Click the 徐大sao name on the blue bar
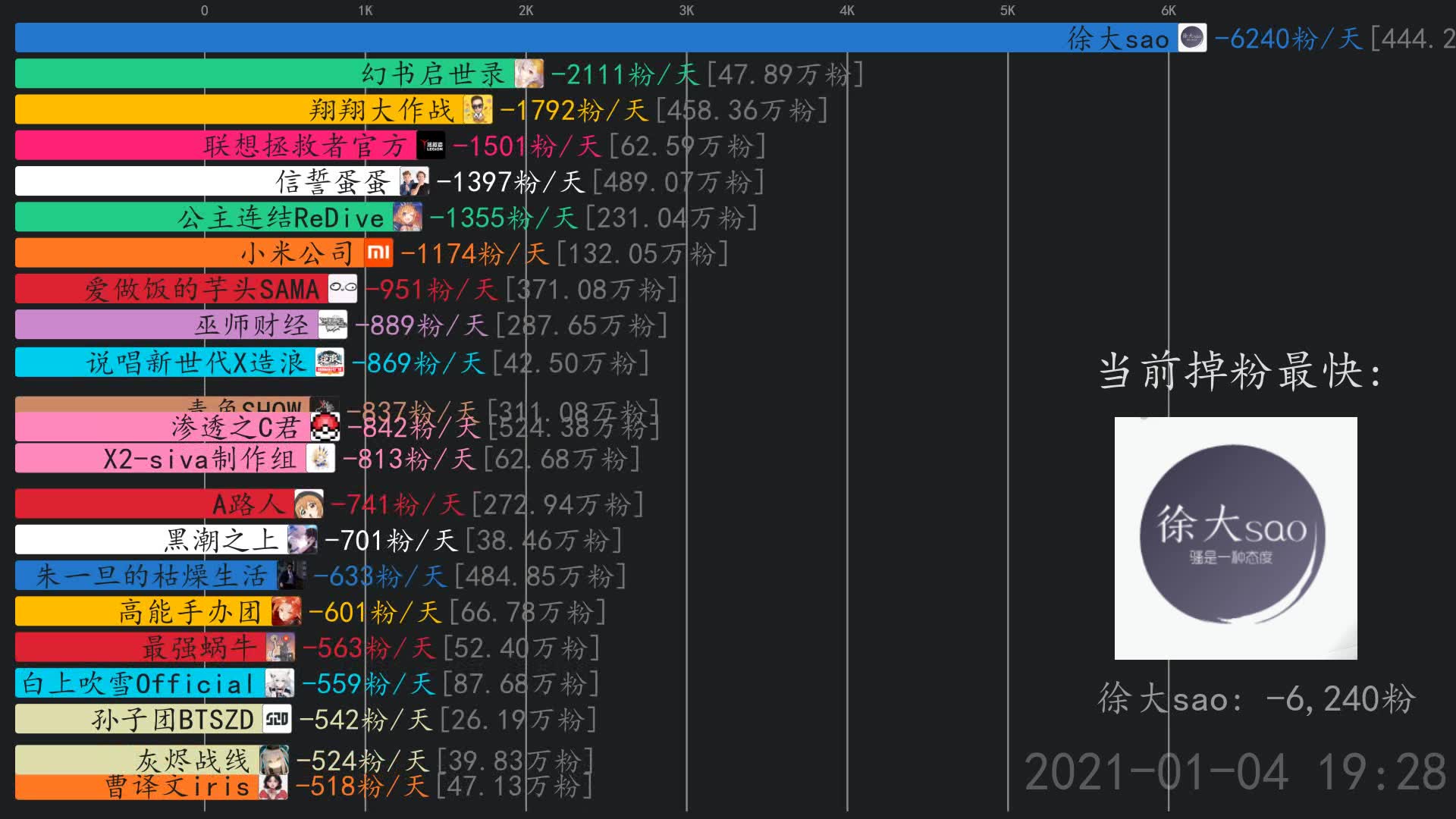The width and height of the screenshot is (1456, 819). pos(1119,39)
